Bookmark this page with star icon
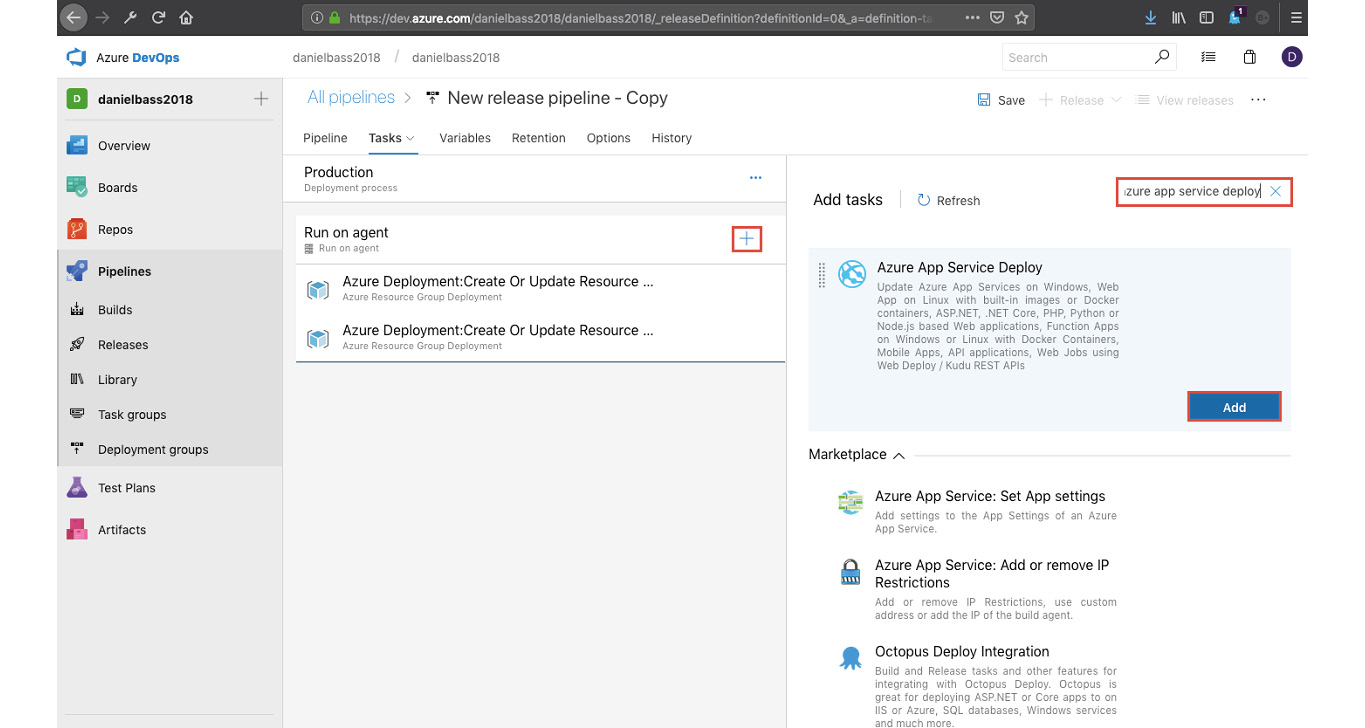This screenshot has width=1365, height=728. (1021, 17)
